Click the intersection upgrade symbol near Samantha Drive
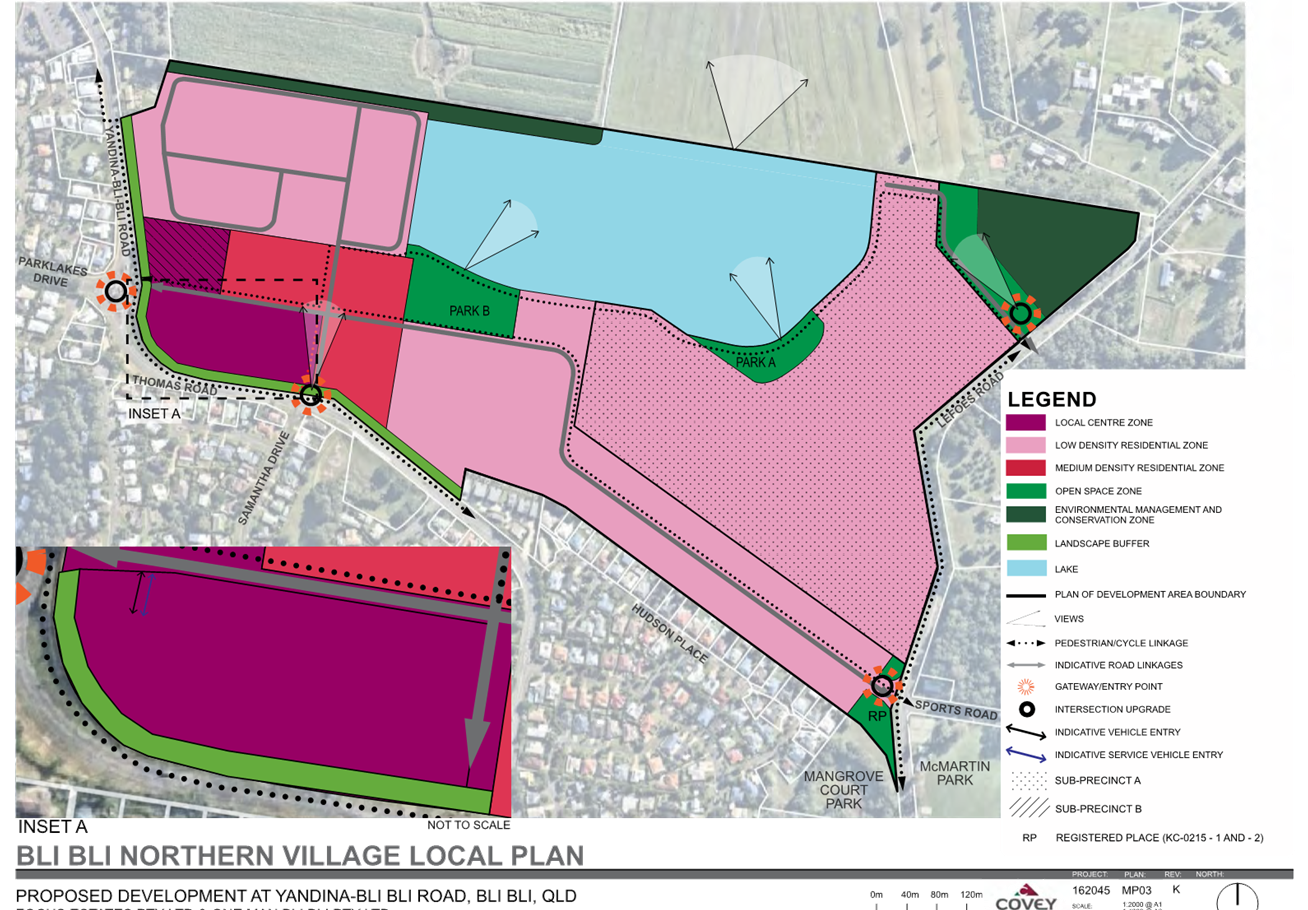The height and width of the screenshot is (910, 1308). (x=310, y=394)
